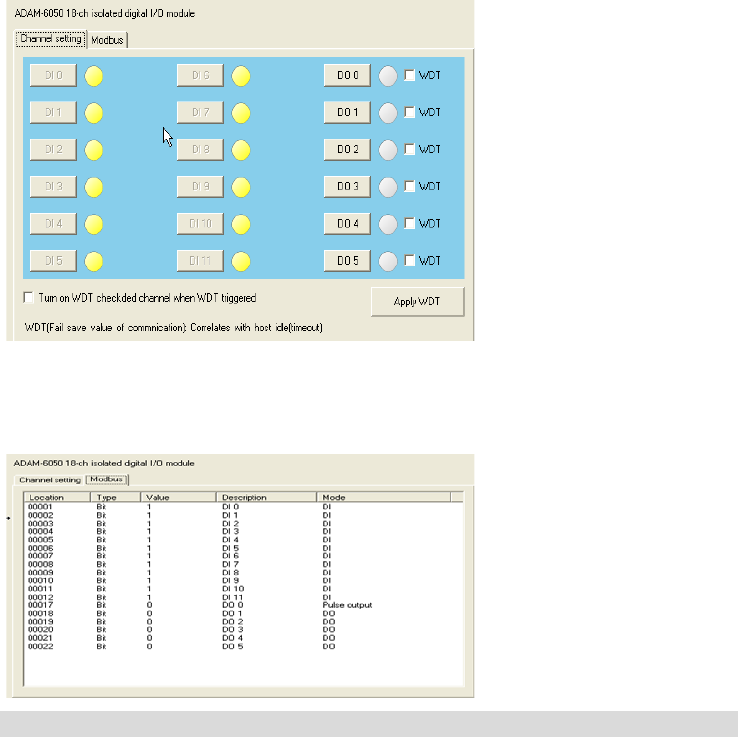Enable WDT checkbox for DO 3
Screen dimensions: 738x737
click(x=409, y=186)
